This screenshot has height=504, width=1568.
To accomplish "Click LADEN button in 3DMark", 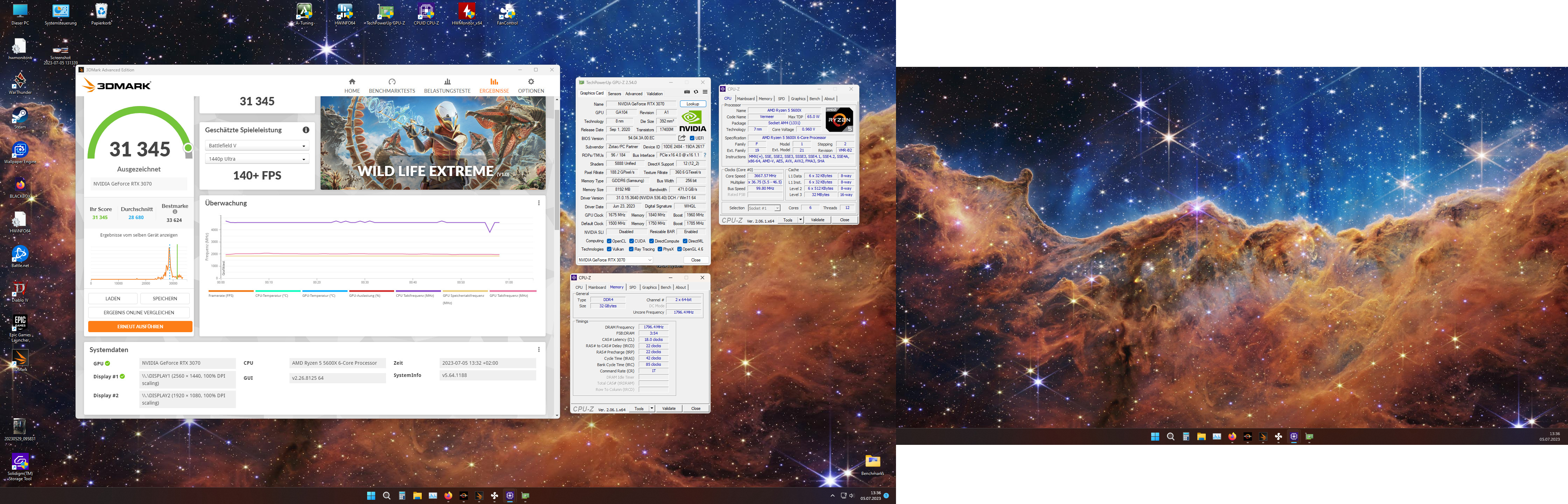I will point(113,299).
